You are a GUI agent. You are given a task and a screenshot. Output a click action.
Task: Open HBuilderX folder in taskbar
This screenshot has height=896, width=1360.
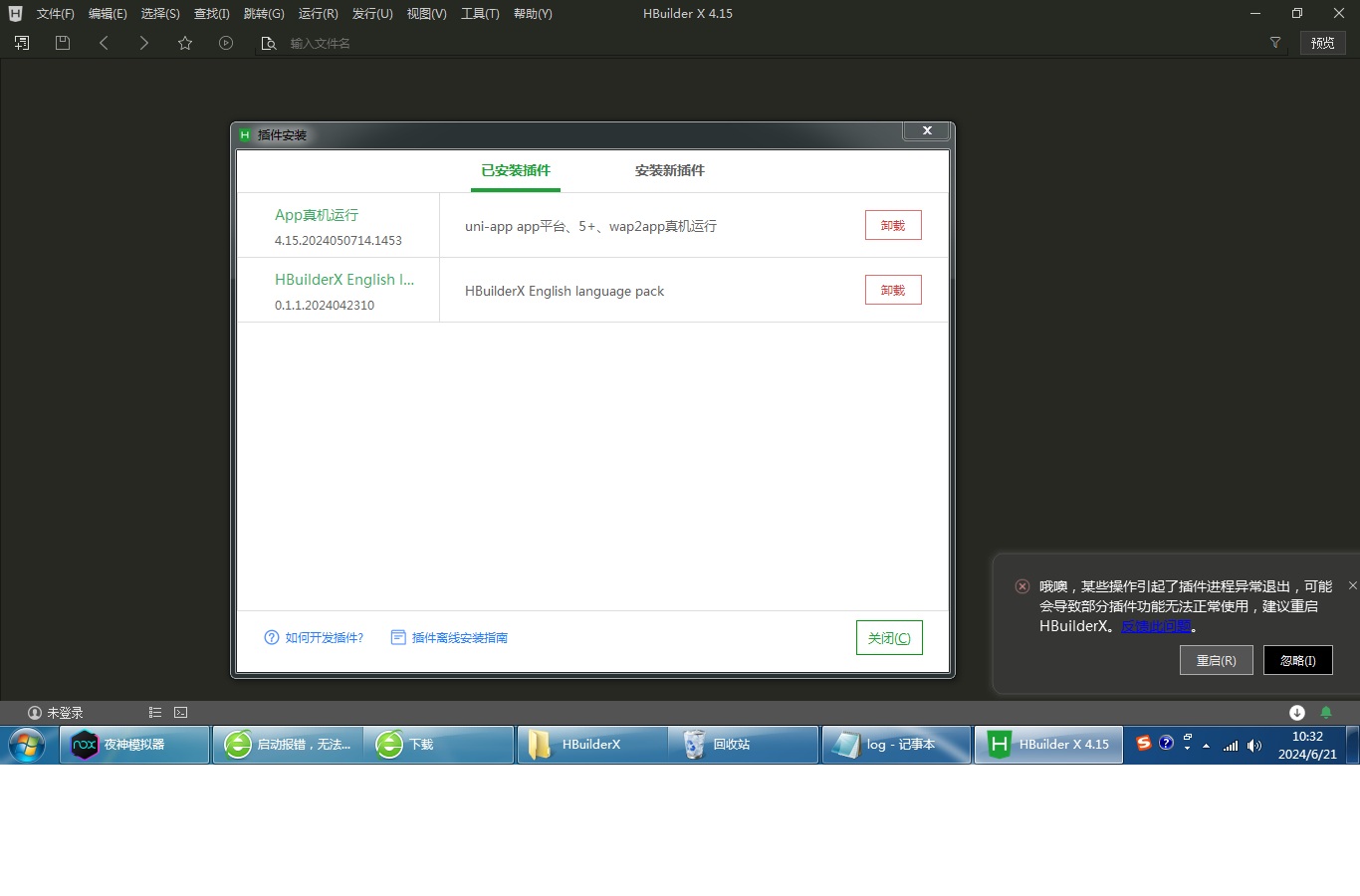coord(592,745)
